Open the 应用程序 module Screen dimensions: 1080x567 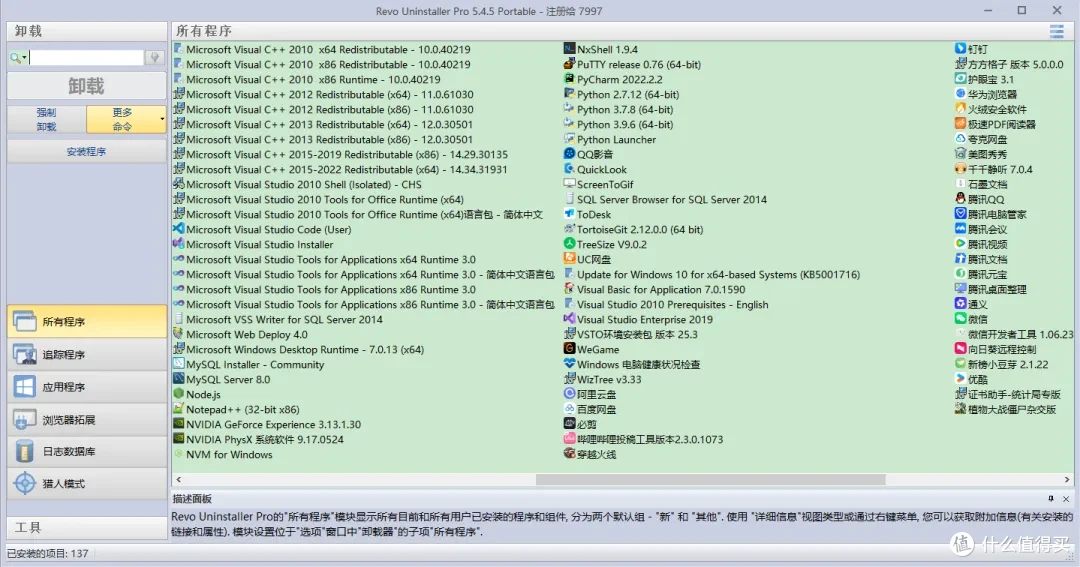[87, 386]
